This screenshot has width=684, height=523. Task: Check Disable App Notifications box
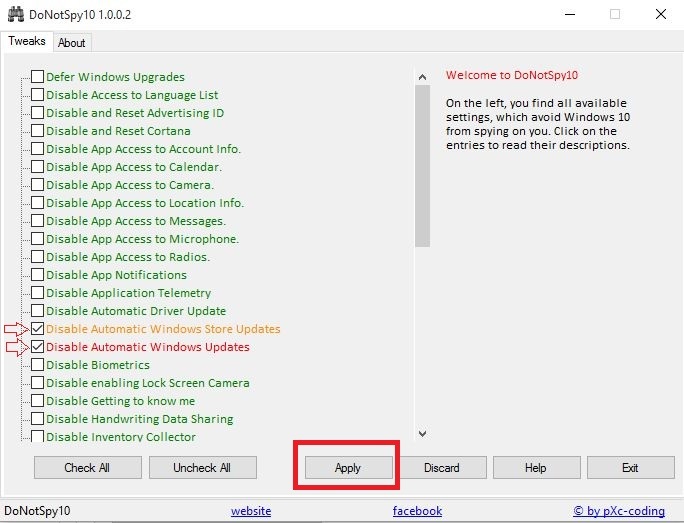point(38,275)
